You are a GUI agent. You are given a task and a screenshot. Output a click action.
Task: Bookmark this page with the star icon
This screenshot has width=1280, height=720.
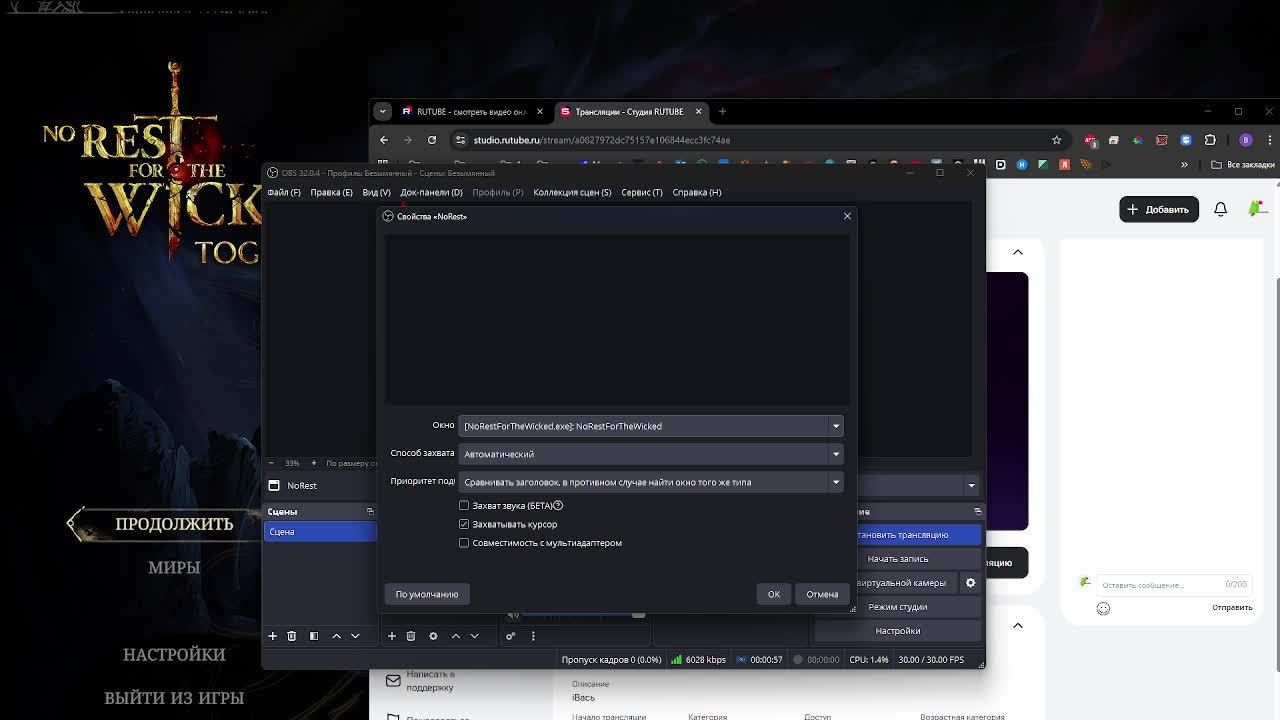pos(1056,140)
